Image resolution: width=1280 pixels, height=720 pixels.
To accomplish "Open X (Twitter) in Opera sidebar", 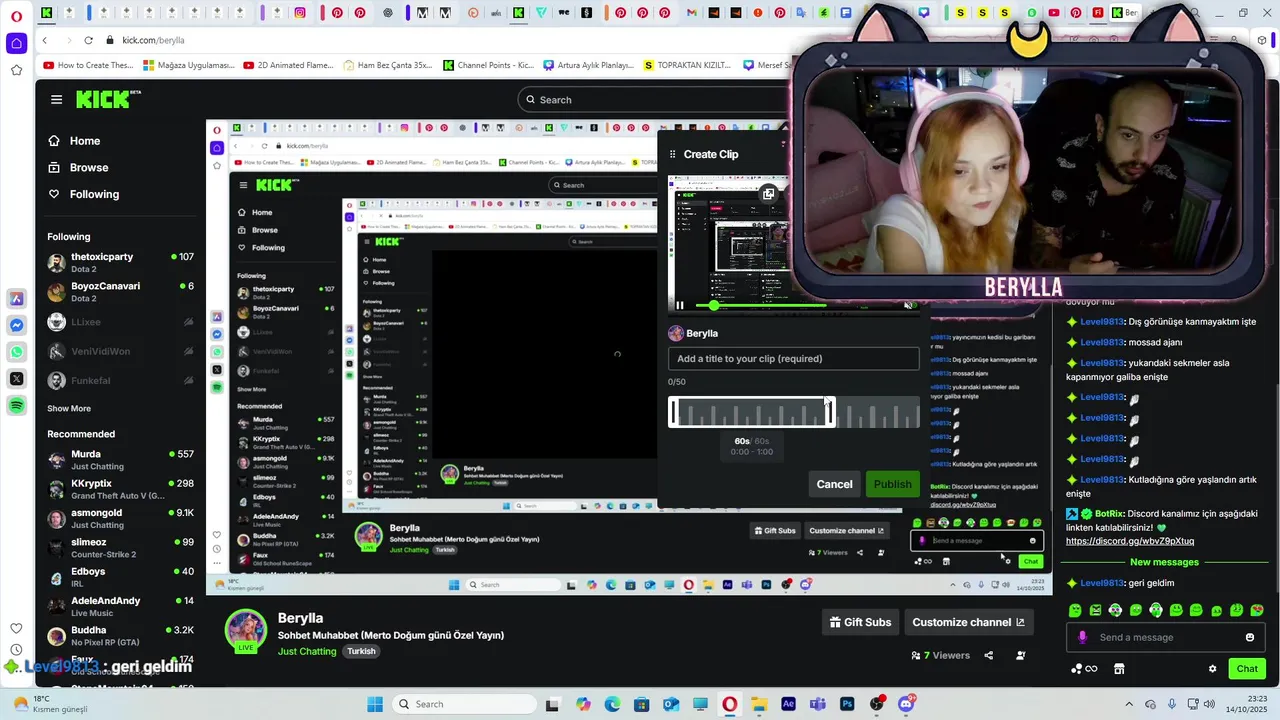I will (16, 378).
